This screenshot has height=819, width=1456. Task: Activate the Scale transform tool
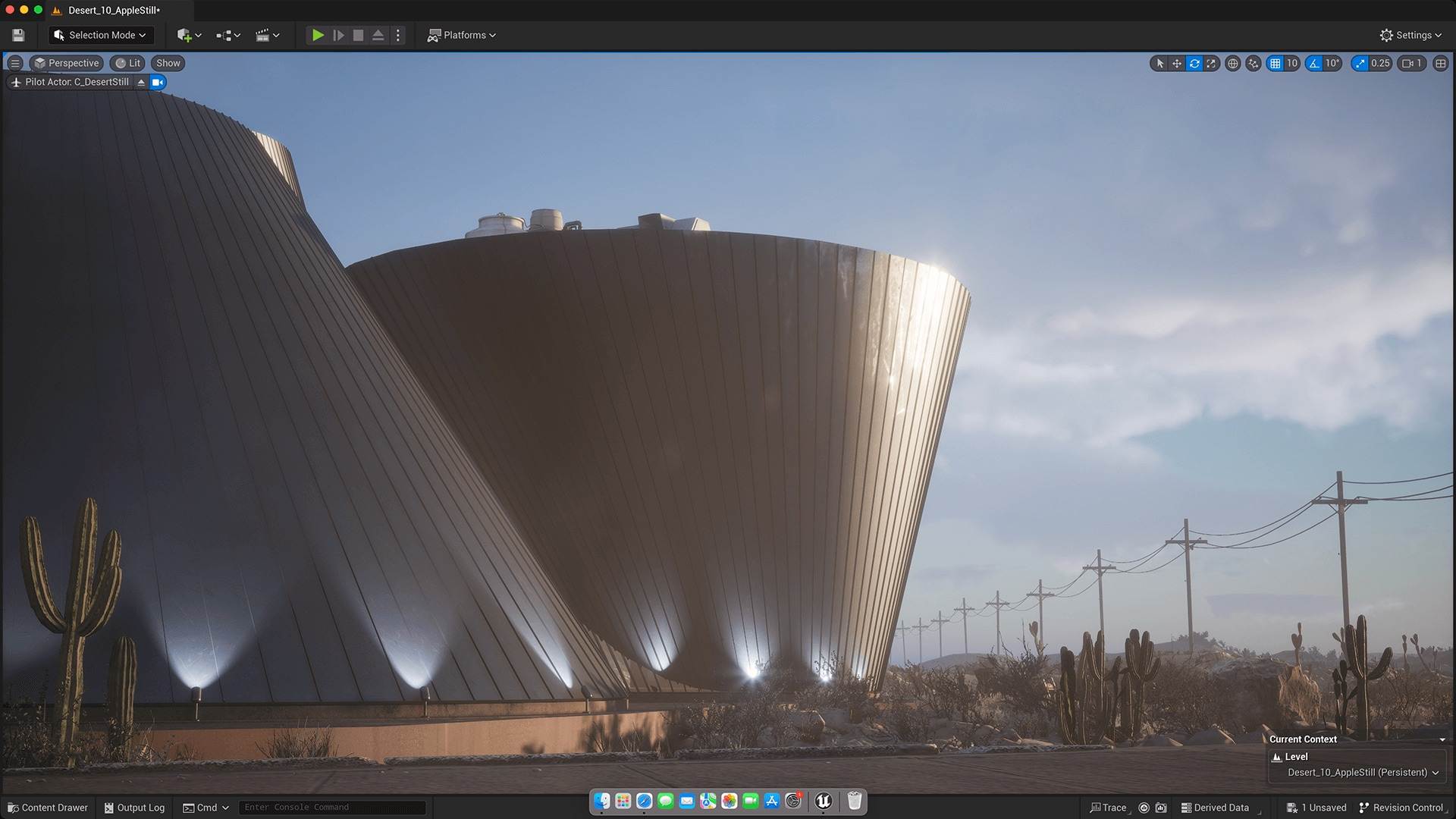1210,63
